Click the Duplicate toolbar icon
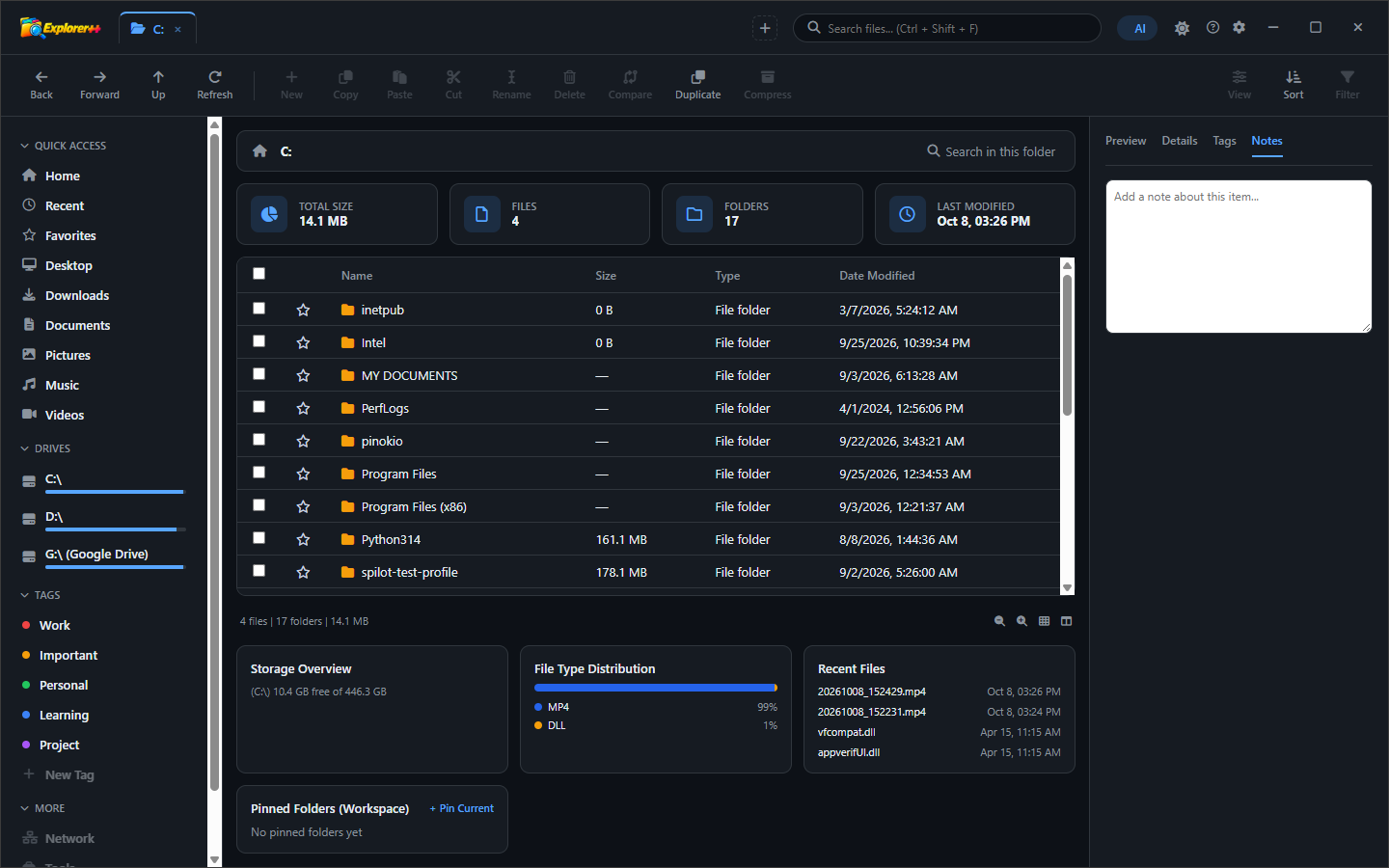 pos(697,77)
